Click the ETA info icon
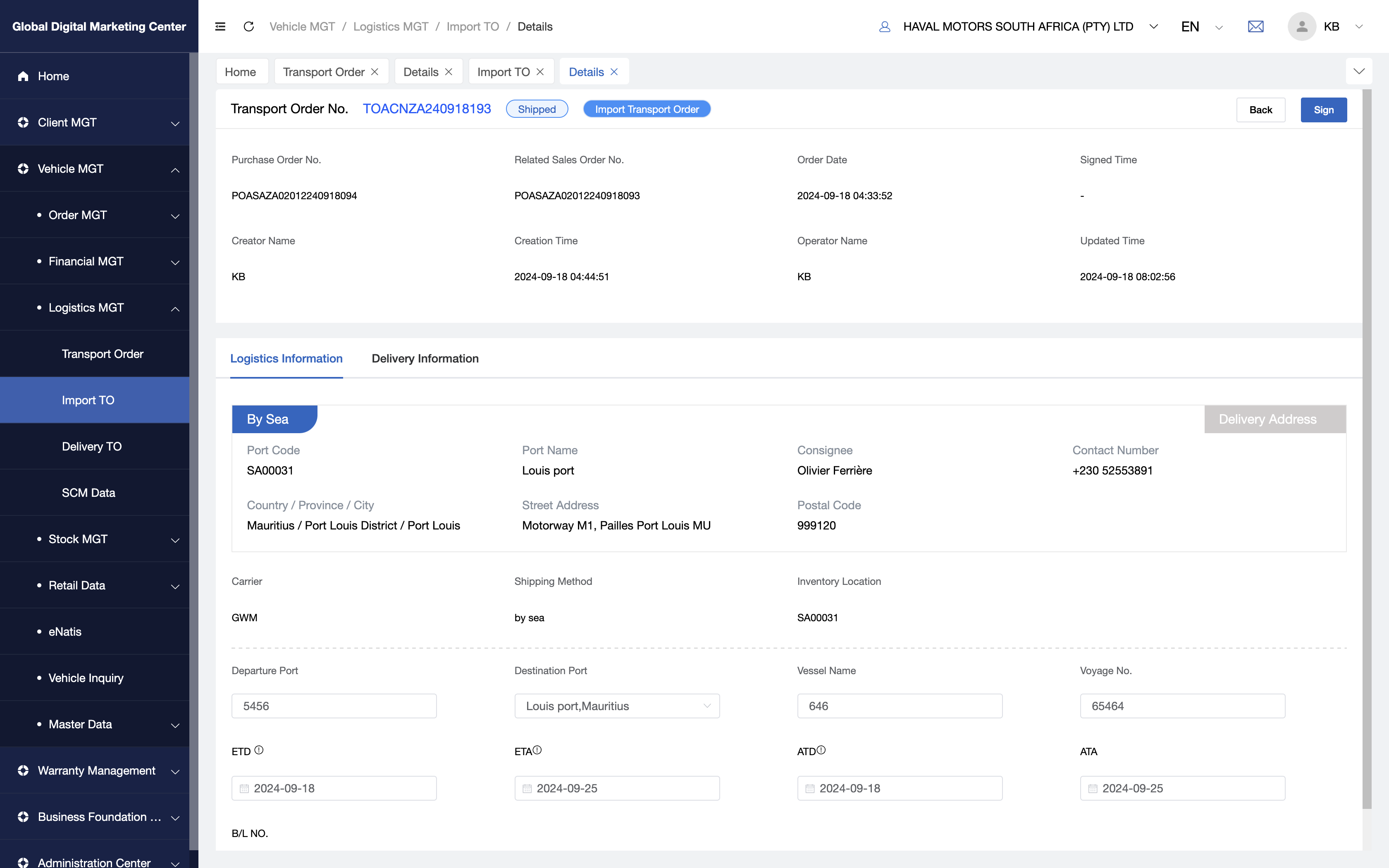1389x868 pixels. point(537,750)
